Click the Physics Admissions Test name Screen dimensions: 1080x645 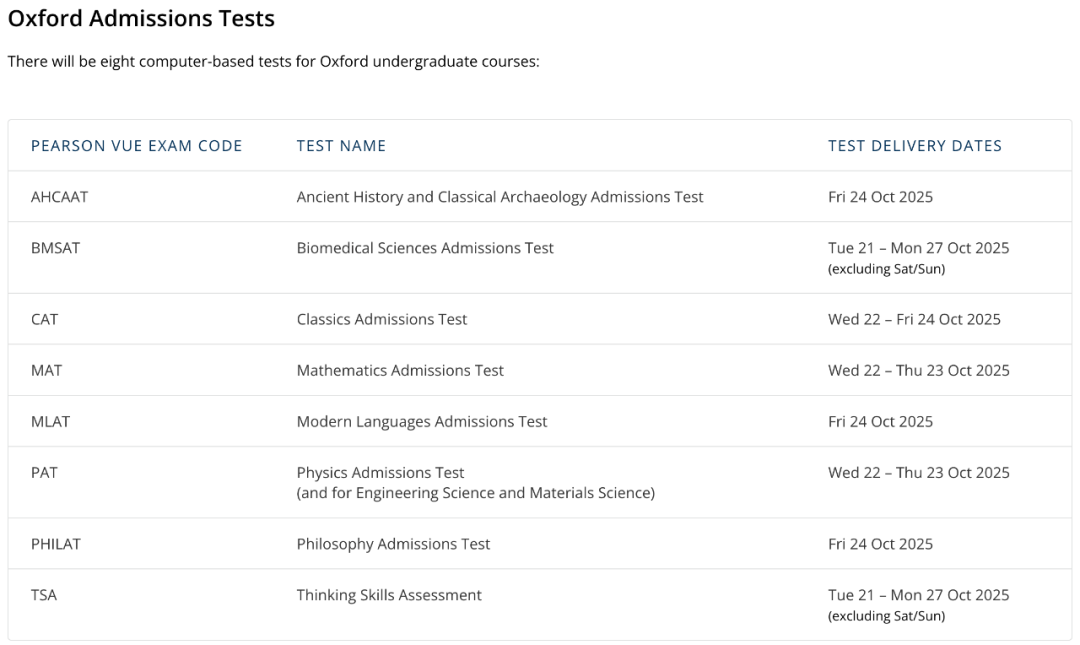pos(381,472)
